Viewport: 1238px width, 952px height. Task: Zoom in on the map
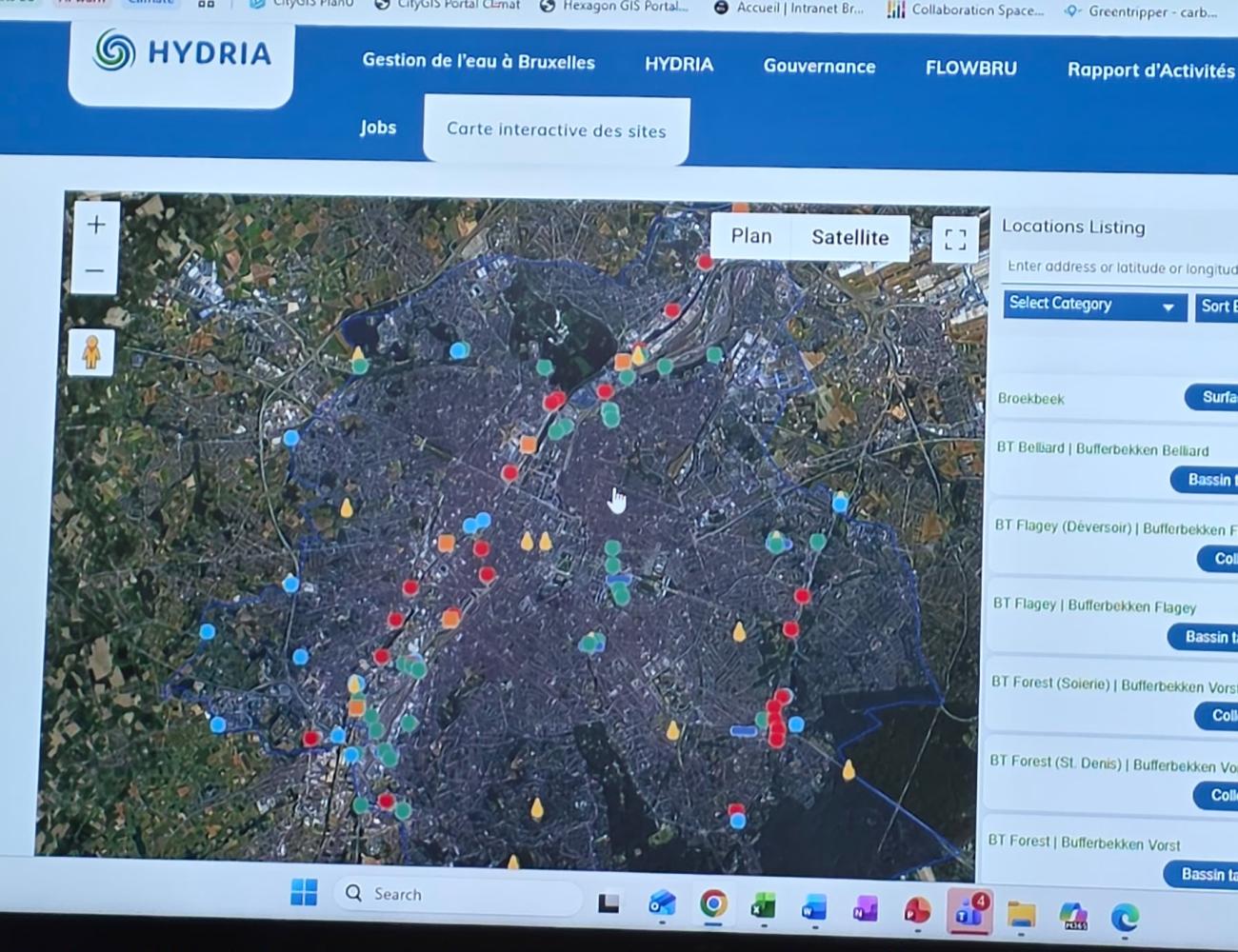point(96,226)
